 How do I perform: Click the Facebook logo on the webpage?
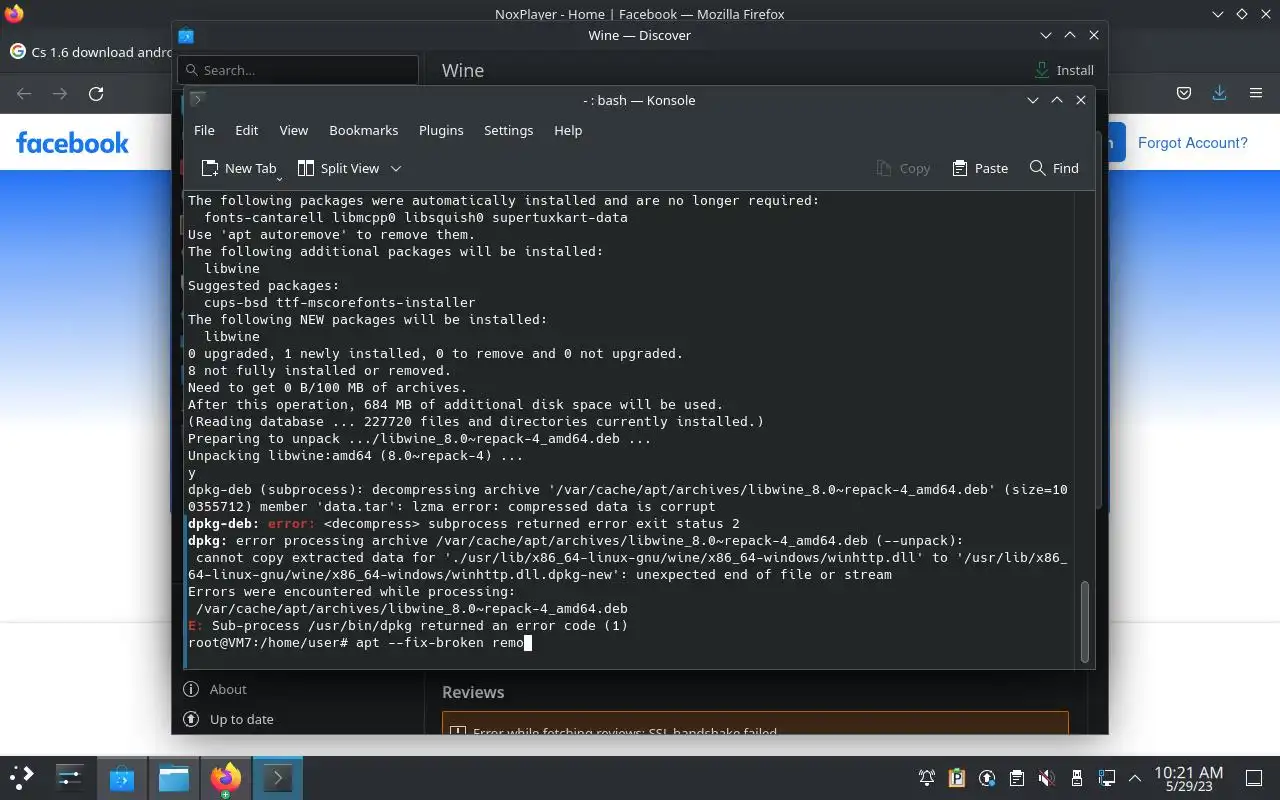[x=72, y=142]
